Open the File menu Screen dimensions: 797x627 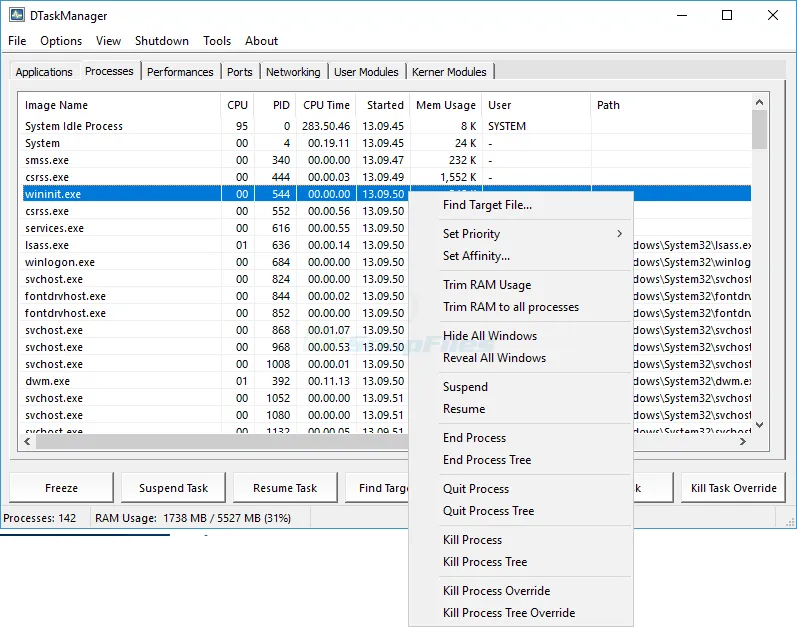point(17,41)
